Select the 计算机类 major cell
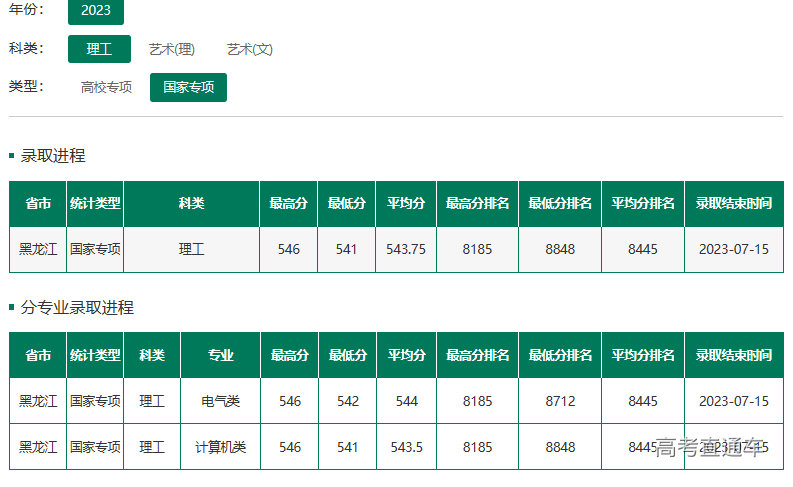 221,447
